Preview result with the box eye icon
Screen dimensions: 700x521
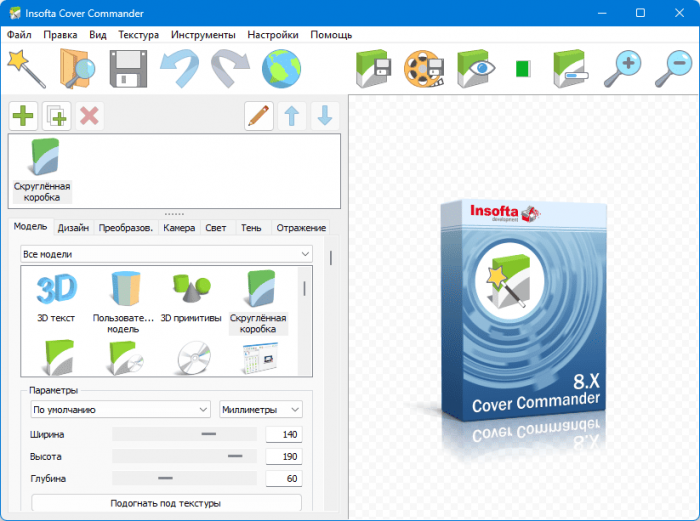[x=476, y=69]
